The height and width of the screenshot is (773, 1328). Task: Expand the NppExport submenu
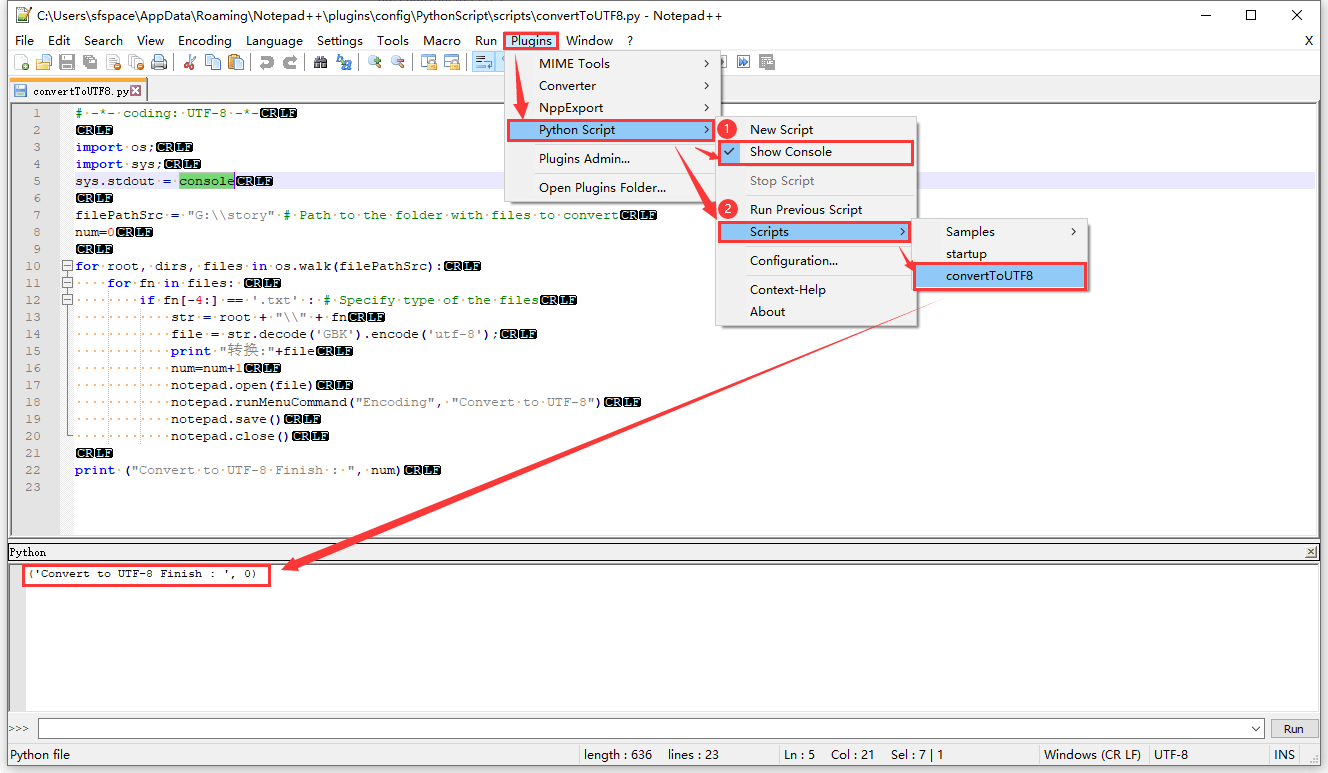pos(611,107)
